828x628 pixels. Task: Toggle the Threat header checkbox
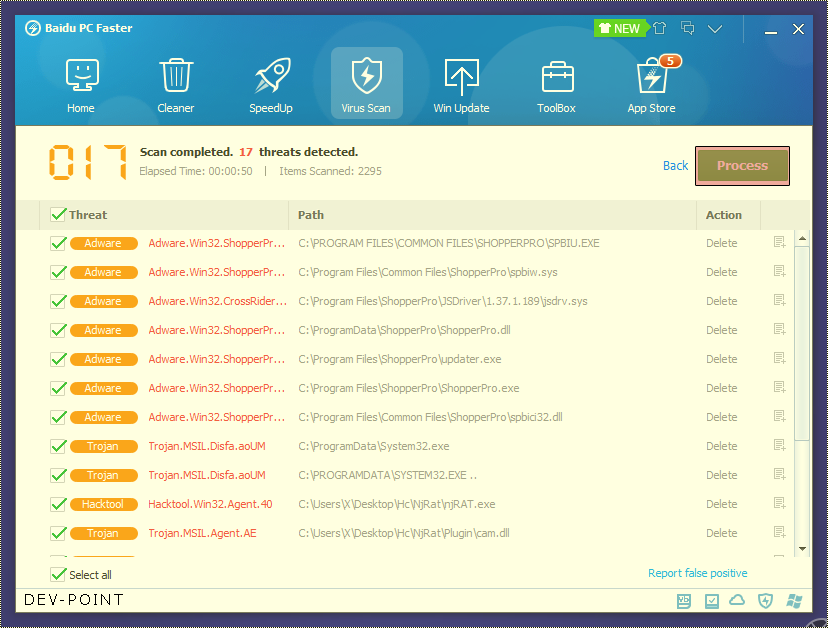pos(58,214)
